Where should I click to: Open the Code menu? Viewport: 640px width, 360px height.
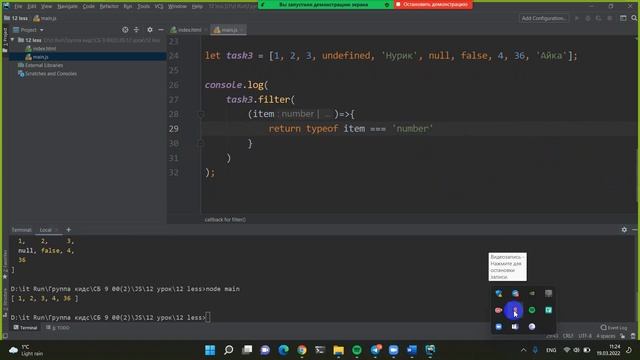89,6
